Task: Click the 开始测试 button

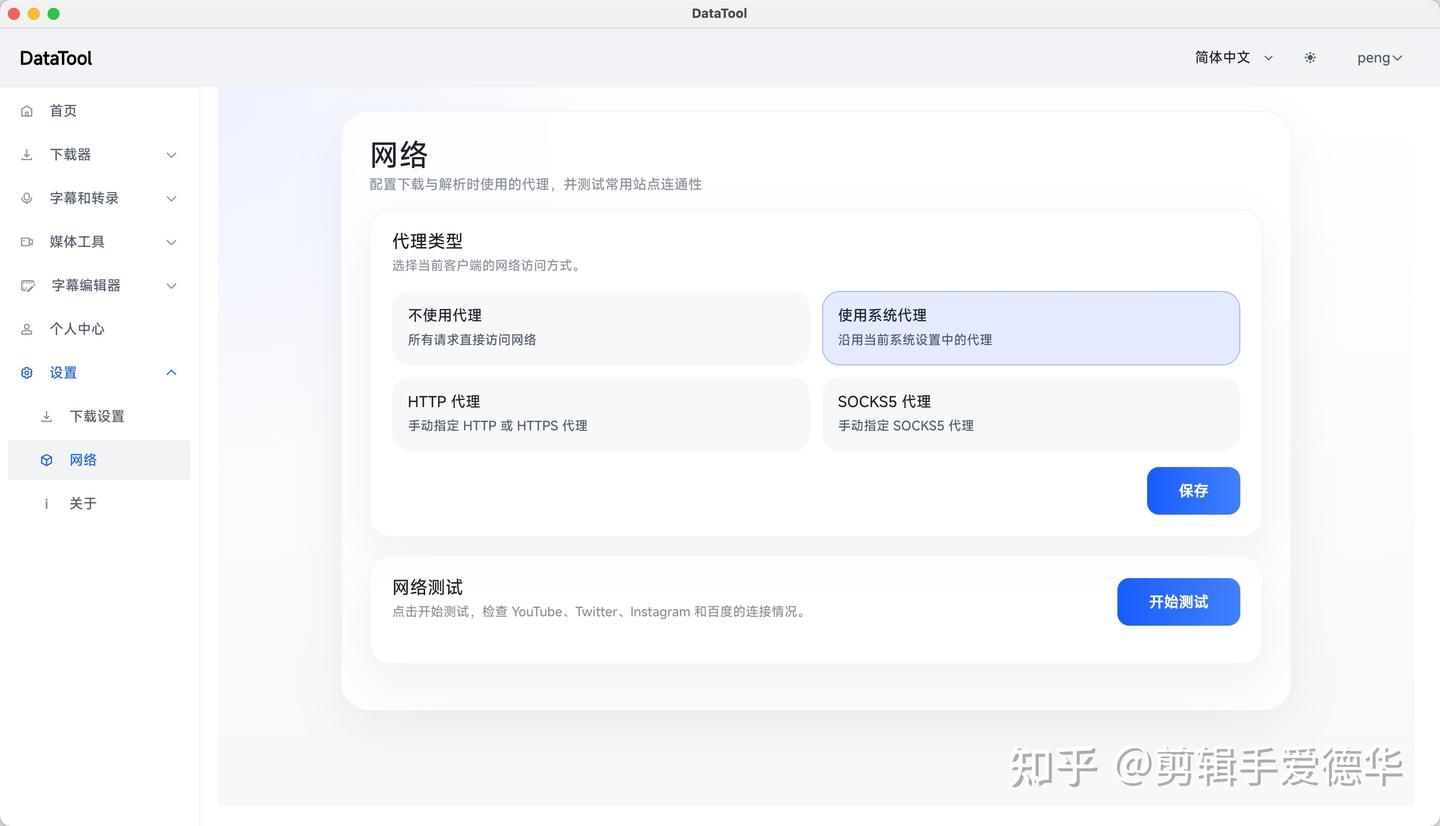Action: pyautogui.click(x=1178, y=602)
